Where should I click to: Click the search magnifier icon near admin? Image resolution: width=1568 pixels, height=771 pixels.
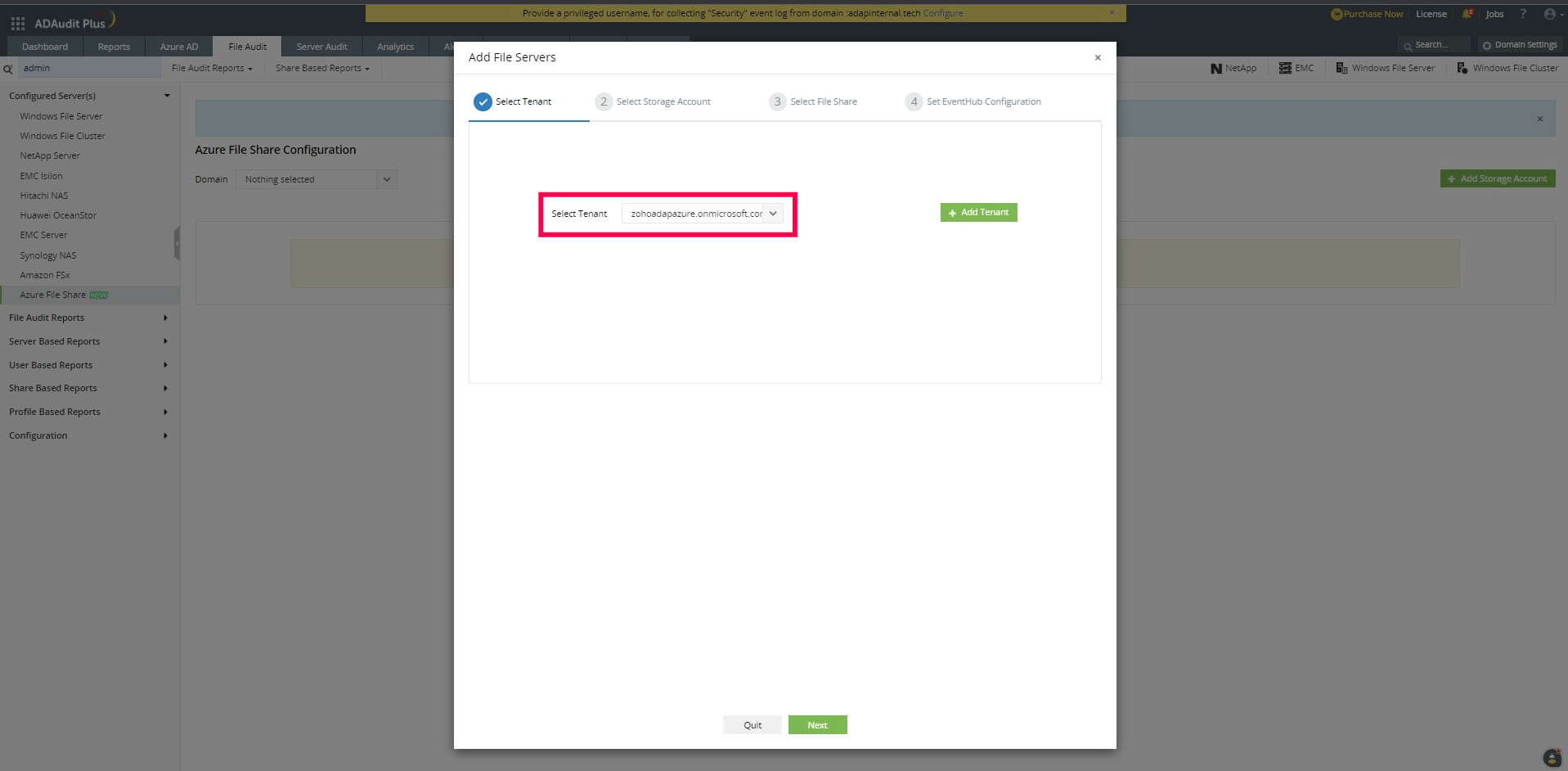[8, 69]
